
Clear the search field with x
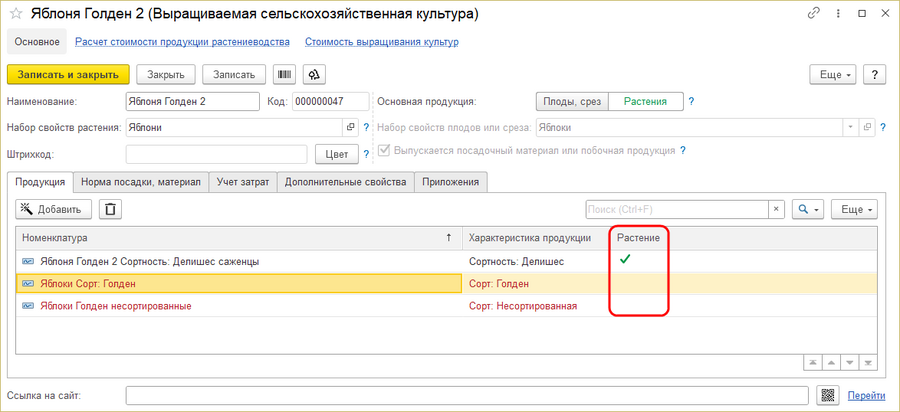coord(777,209)
